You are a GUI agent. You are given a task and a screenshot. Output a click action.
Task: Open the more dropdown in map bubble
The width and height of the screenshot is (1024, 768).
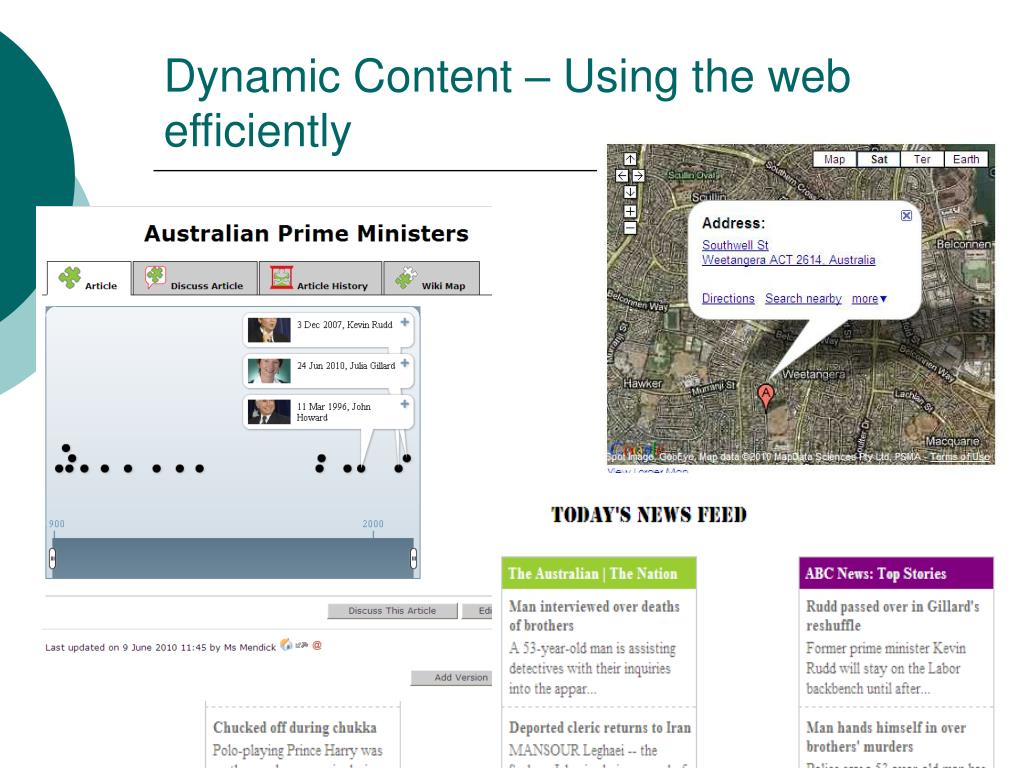[x=869, y=298]
